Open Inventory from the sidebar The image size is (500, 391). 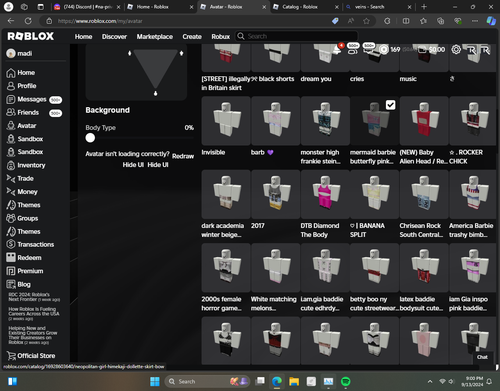click(26, 165)
